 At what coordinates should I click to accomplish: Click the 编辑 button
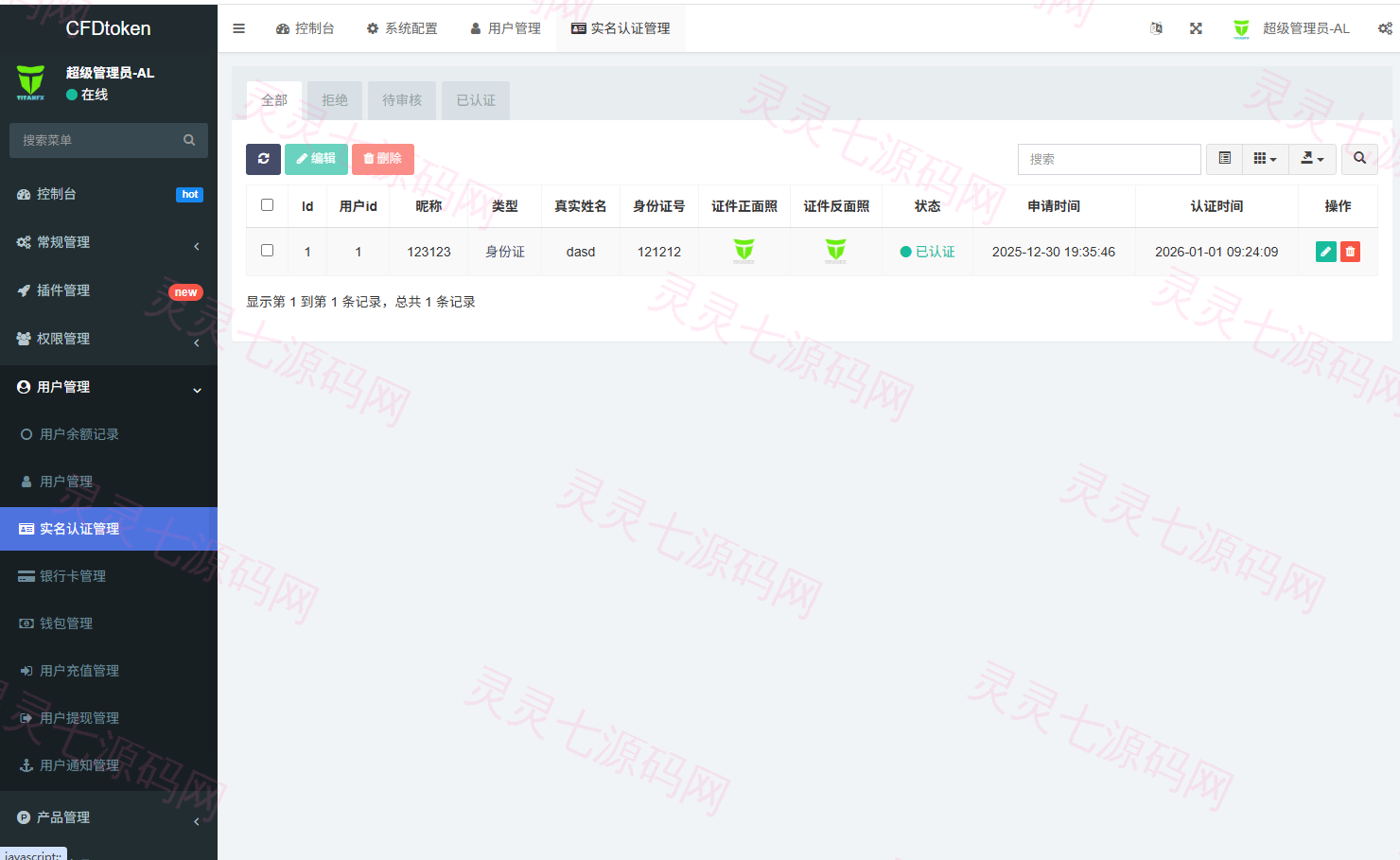click(316, 159)
